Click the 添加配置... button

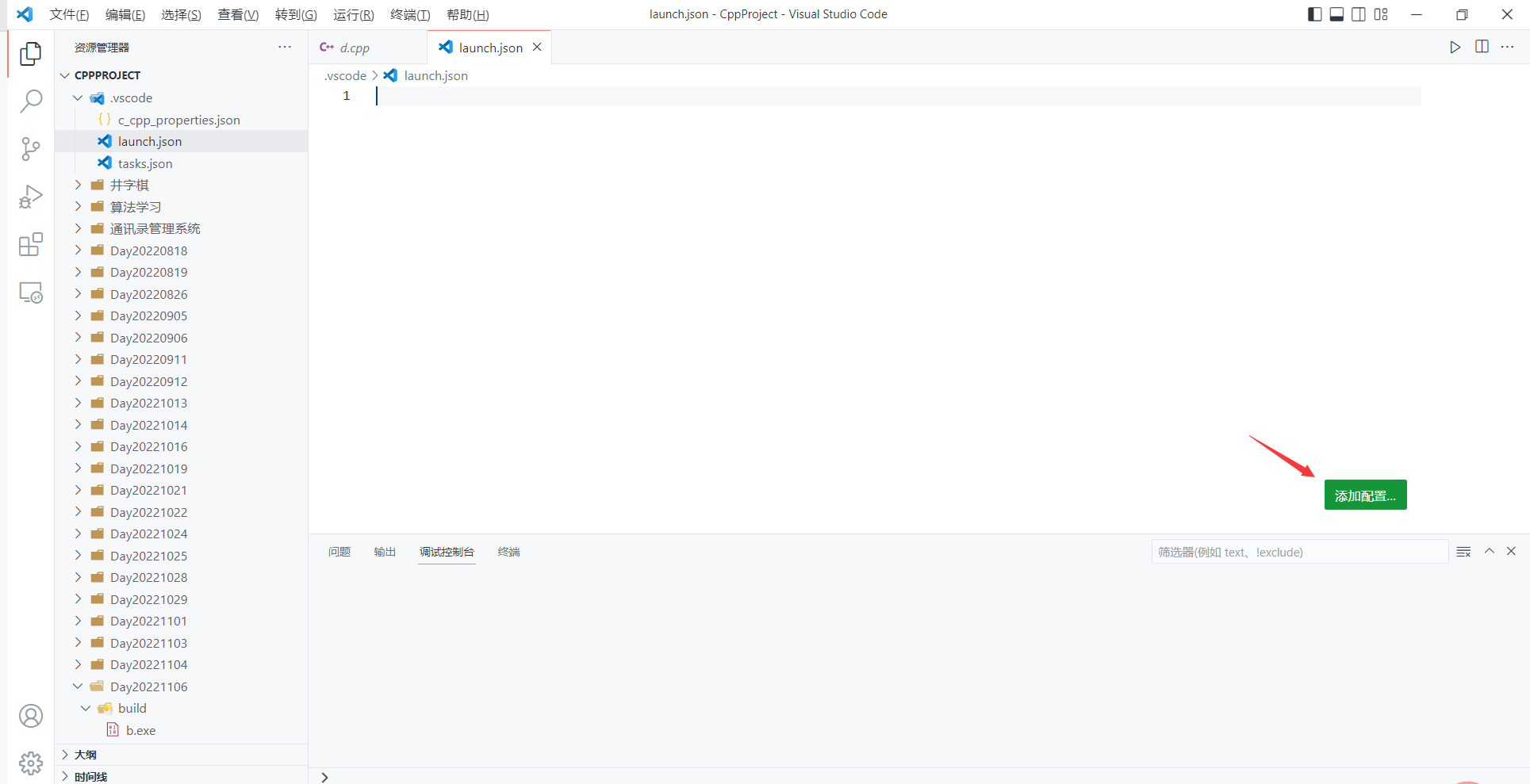point(1365,495)
